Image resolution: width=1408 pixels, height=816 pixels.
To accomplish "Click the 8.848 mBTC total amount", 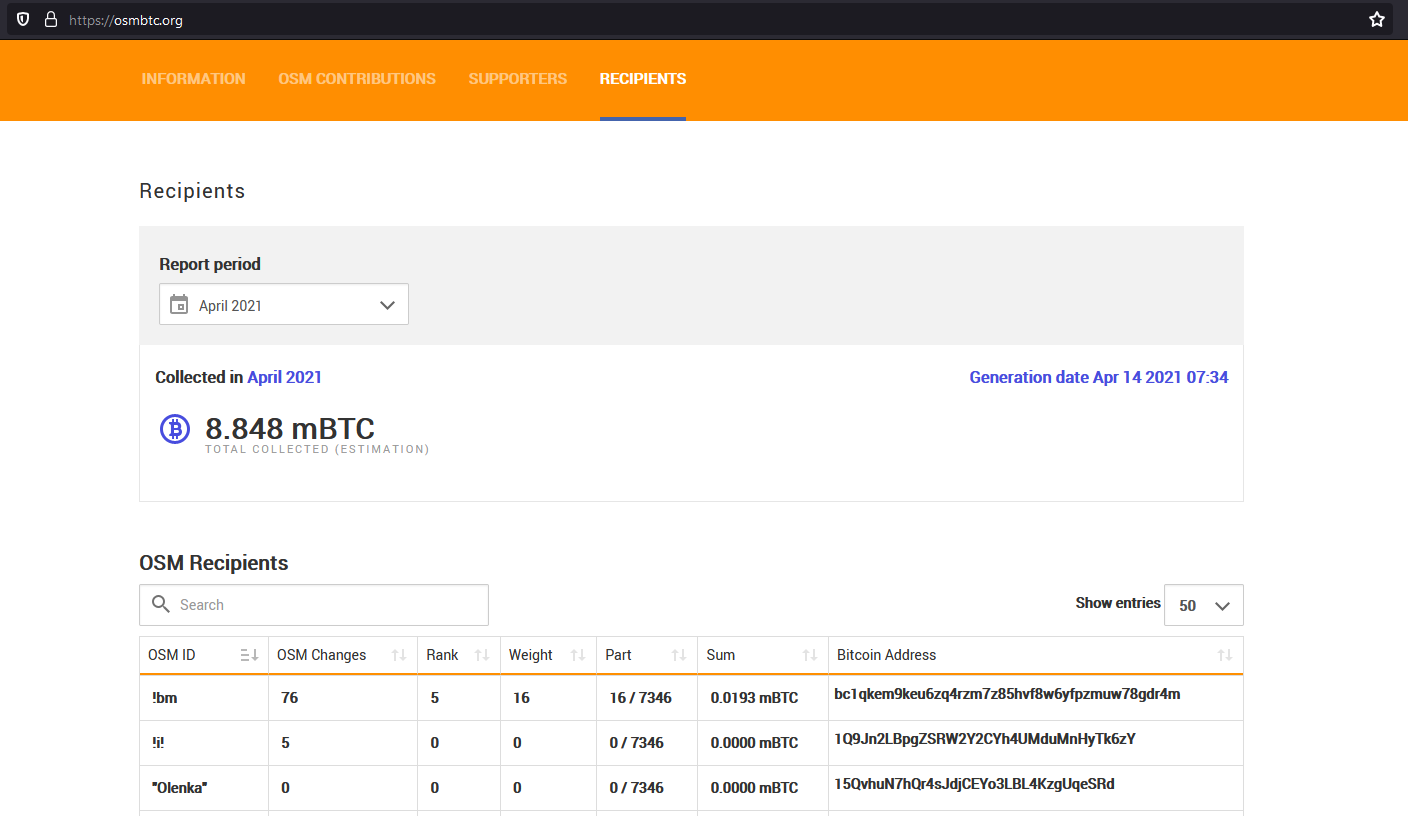I will tap(290, 429).
